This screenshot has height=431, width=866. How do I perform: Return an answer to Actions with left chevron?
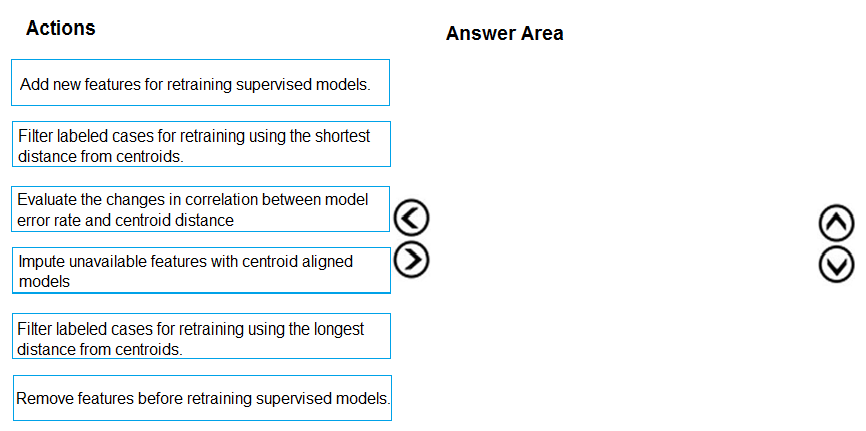click(412, 216)
